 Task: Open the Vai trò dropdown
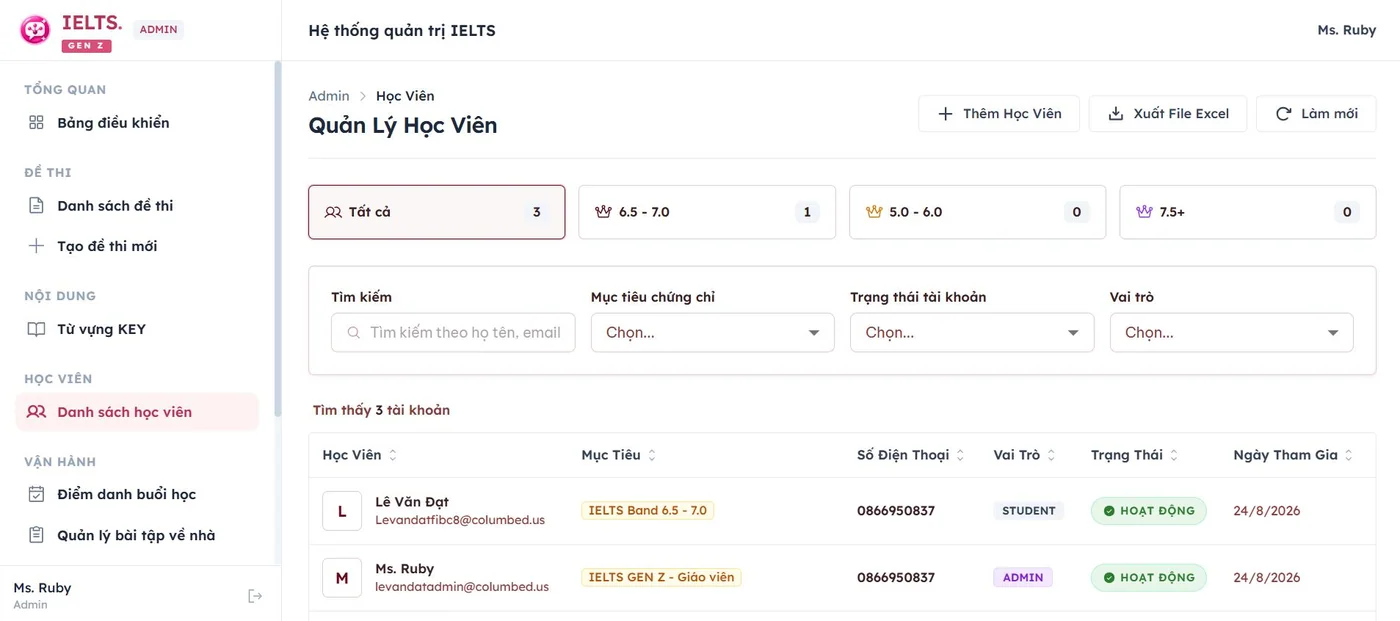[1232, 333]
